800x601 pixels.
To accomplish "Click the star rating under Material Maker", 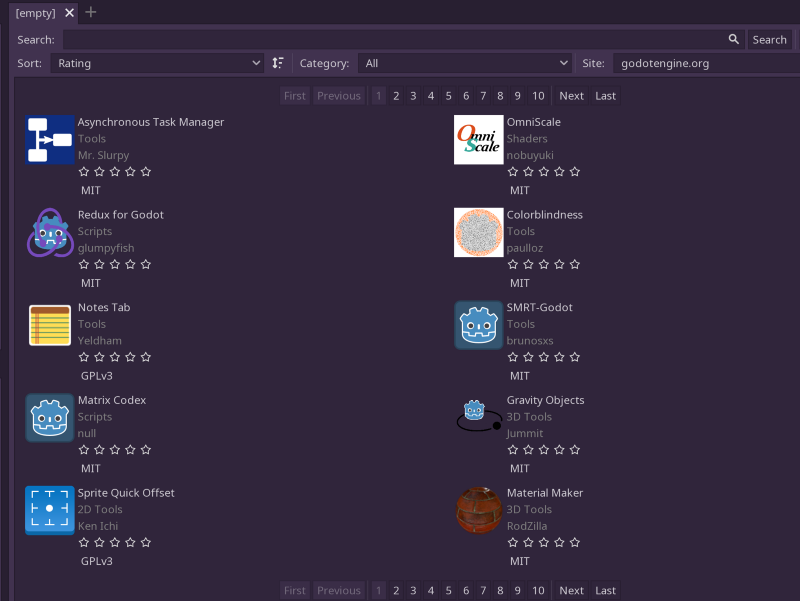I will tap(544, 542).
